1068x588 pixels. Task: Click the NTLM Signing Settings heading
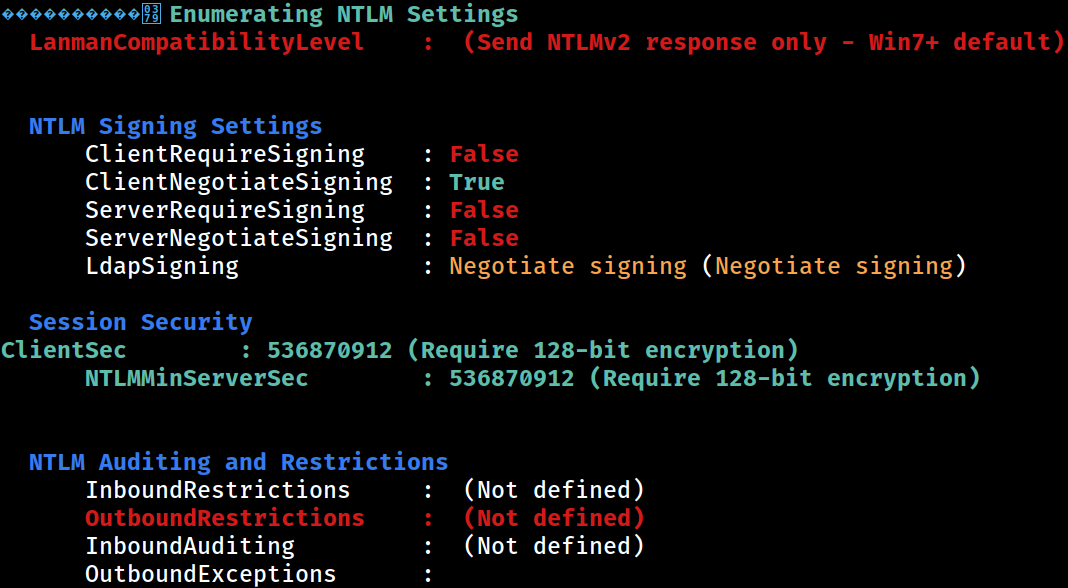(175, 126)
